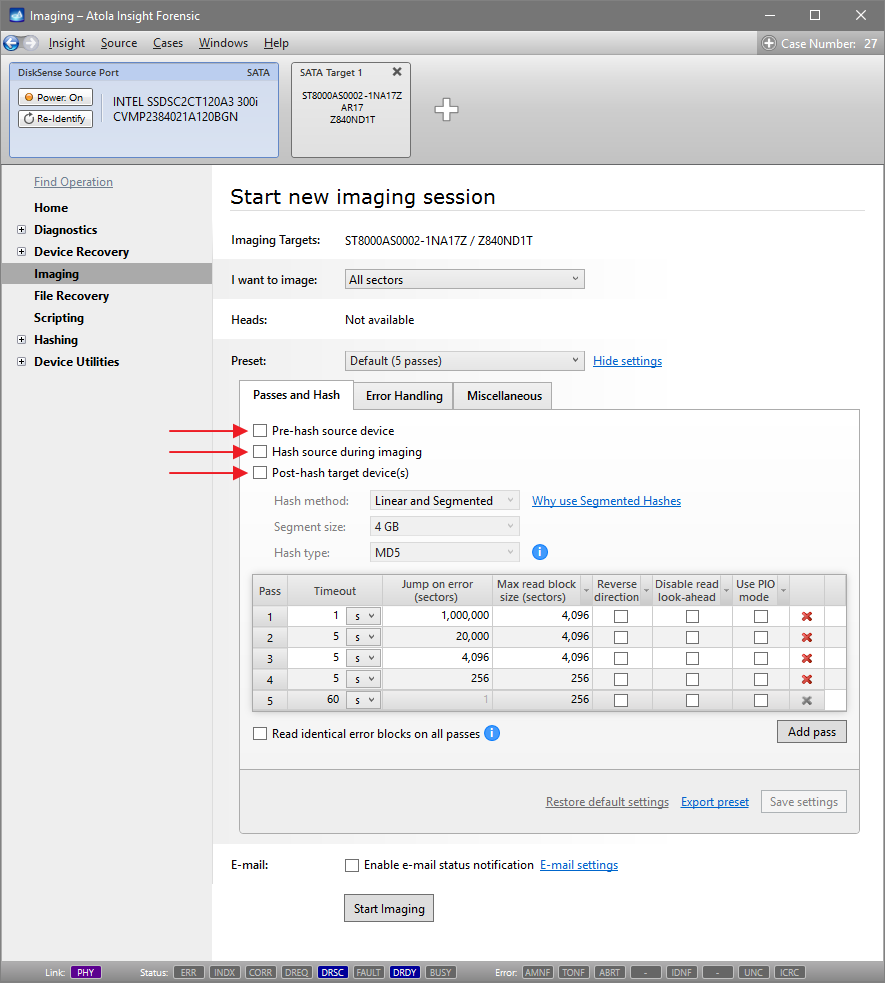Viewport: 885px width, 983px height.
Task: Click the back navigation arrow
Action: [x=12, y=43]
